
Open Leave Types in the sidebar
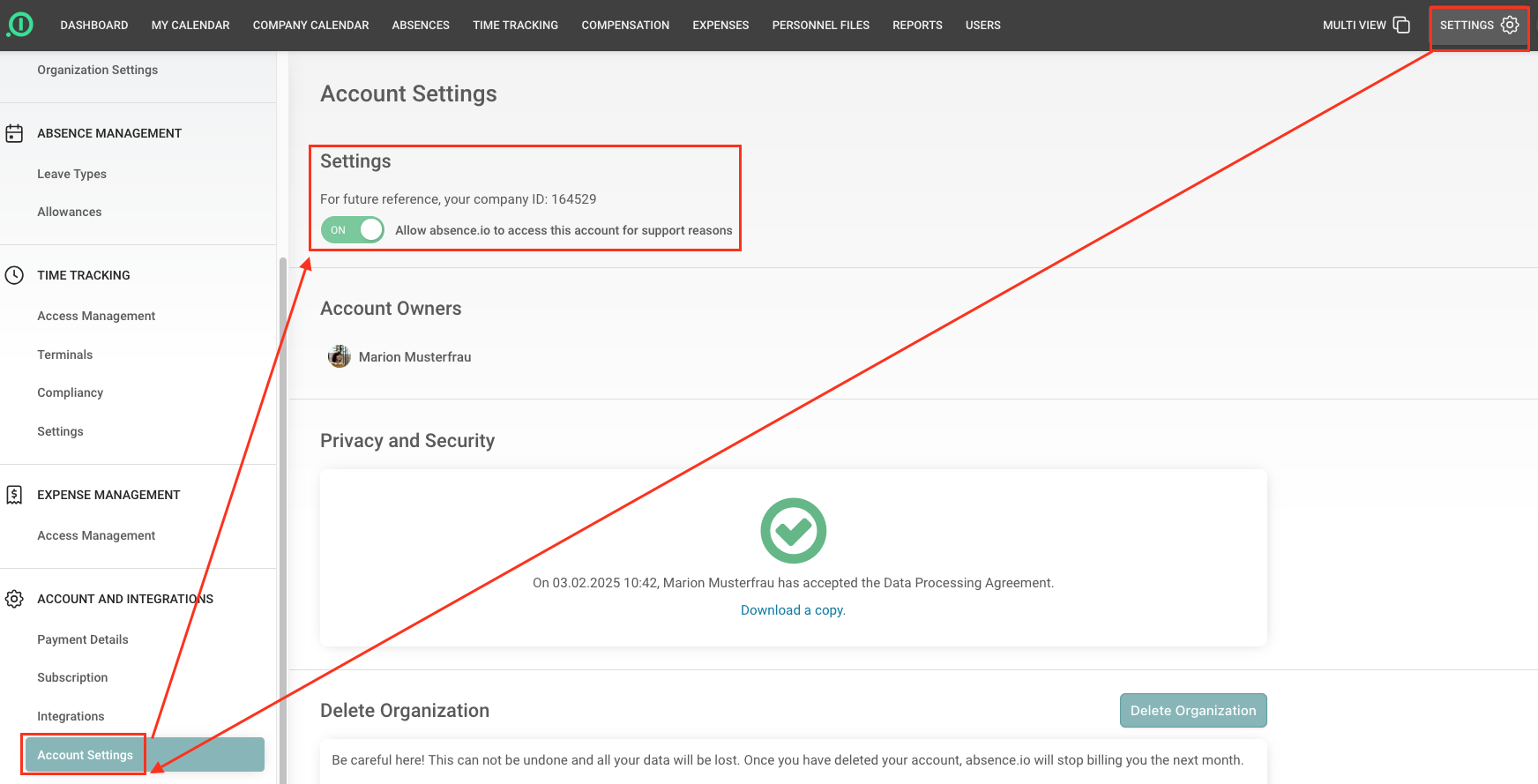pyautogui.click(x=71, y=174)
